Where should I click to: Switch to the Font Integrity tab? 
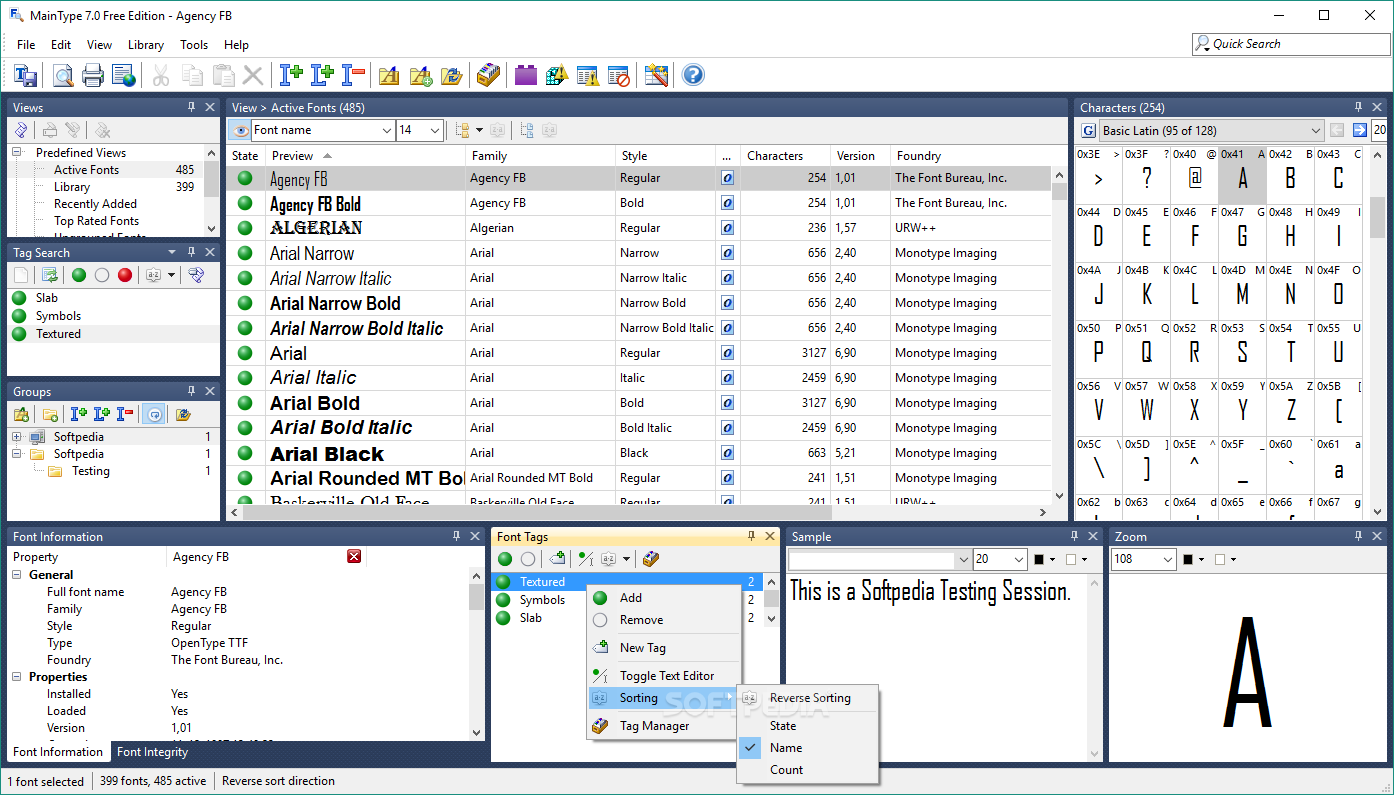click(x=152, y=752)
